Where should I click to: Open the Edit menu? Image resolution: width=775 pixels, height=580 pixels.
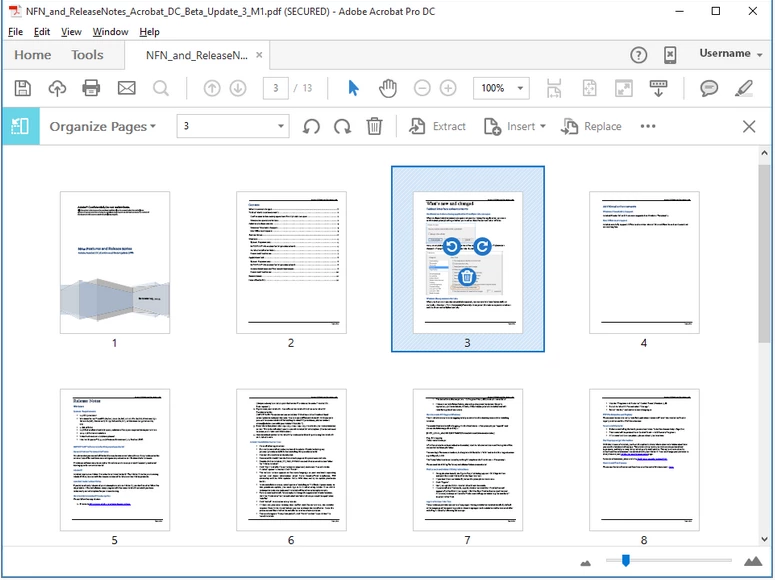(42, 32)
